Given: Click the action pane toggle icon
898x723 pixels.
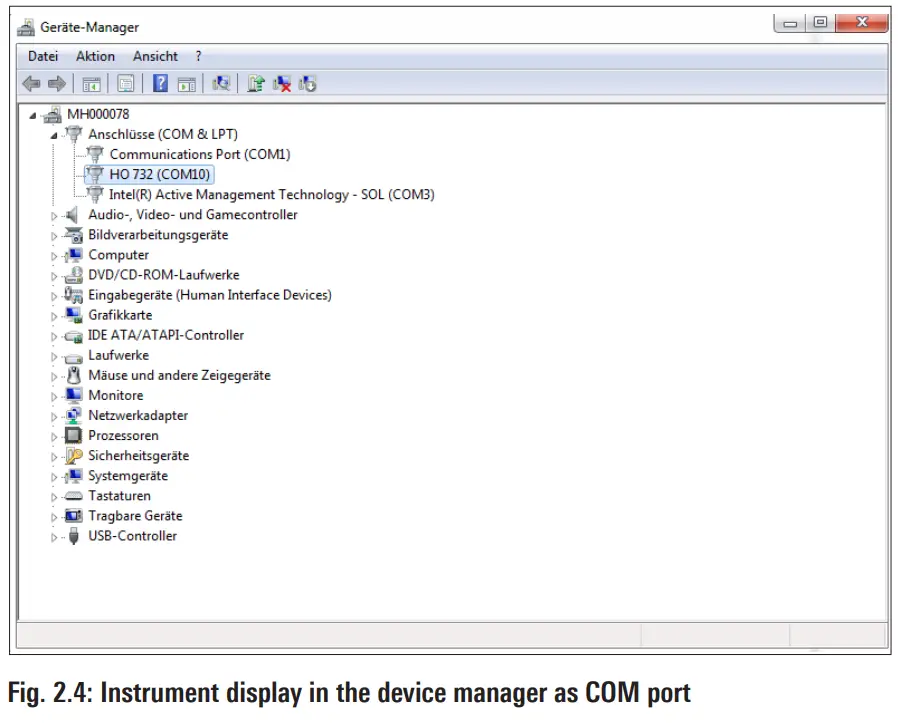Looking at the screenshot, I should tap(187, 83).
